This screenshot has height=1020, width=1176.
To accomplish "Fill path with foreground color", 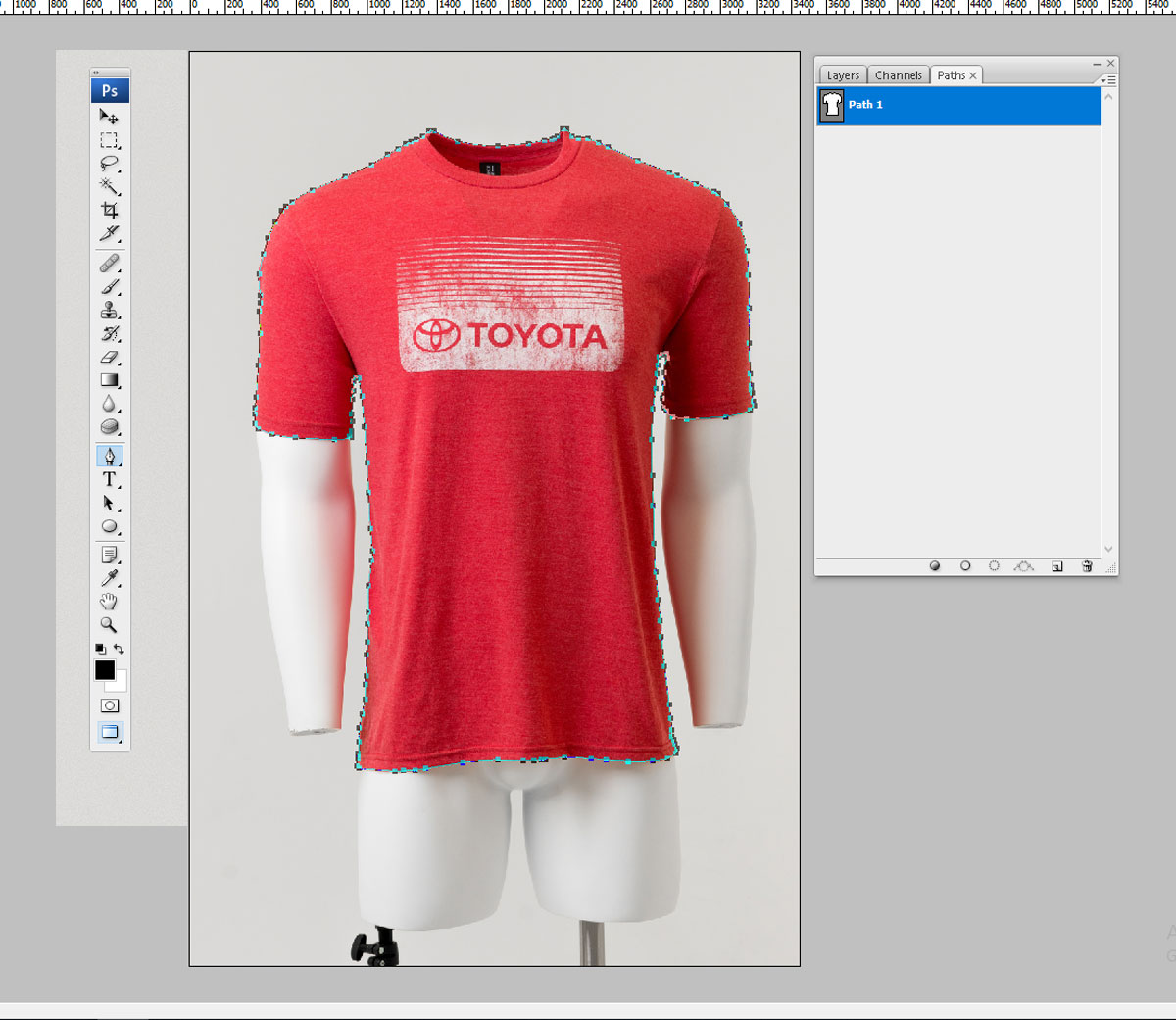I will click(x=935, y=566).
